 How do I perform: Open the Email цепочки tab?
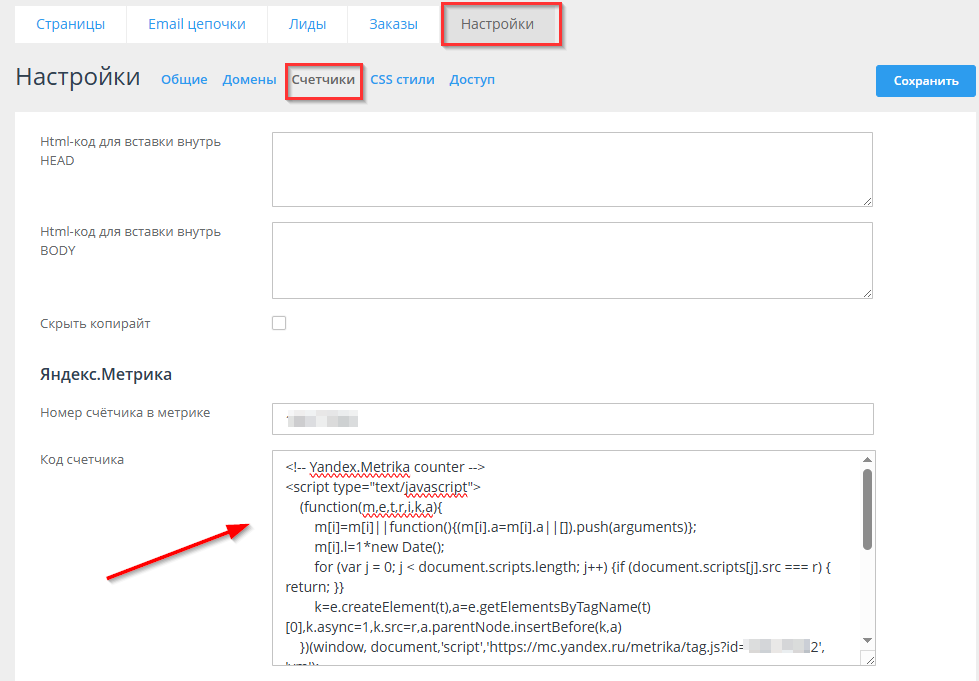tap(196, 24)
